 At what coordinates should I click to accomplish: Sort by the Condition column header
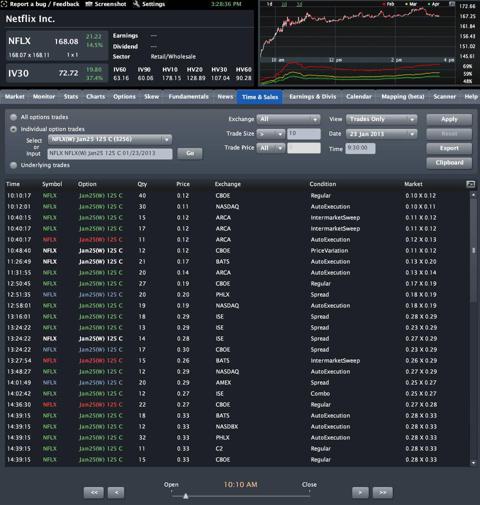click(x=323, y=184)
